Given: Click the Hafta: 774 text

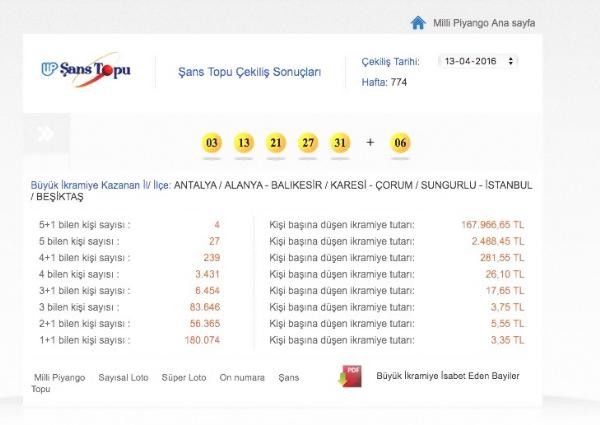Looking at the screenshot, I should point(384,82).
